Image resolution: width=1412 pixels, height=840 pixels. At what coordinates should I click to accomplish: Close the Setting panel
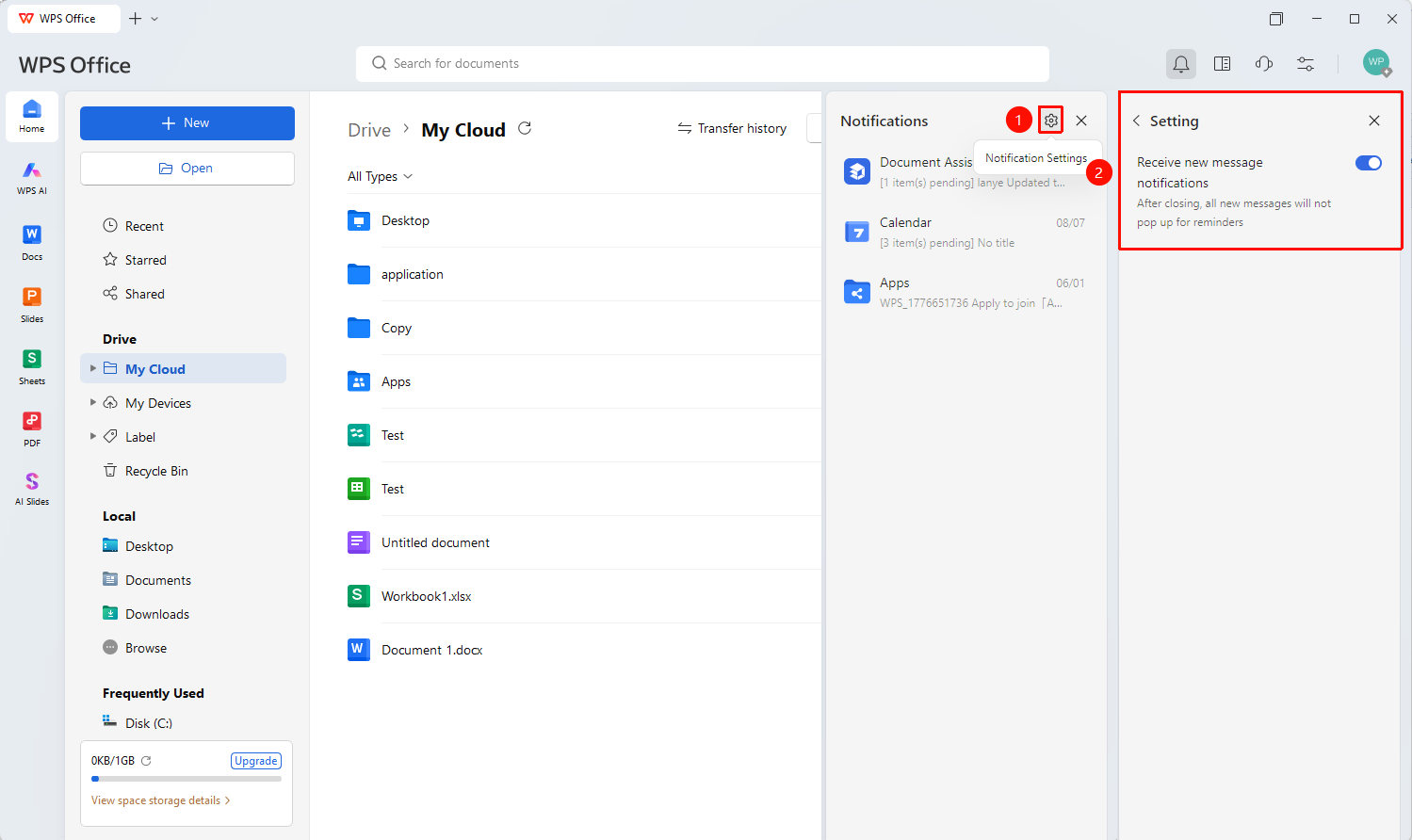pyautogui.click(x=1374, y=121)
